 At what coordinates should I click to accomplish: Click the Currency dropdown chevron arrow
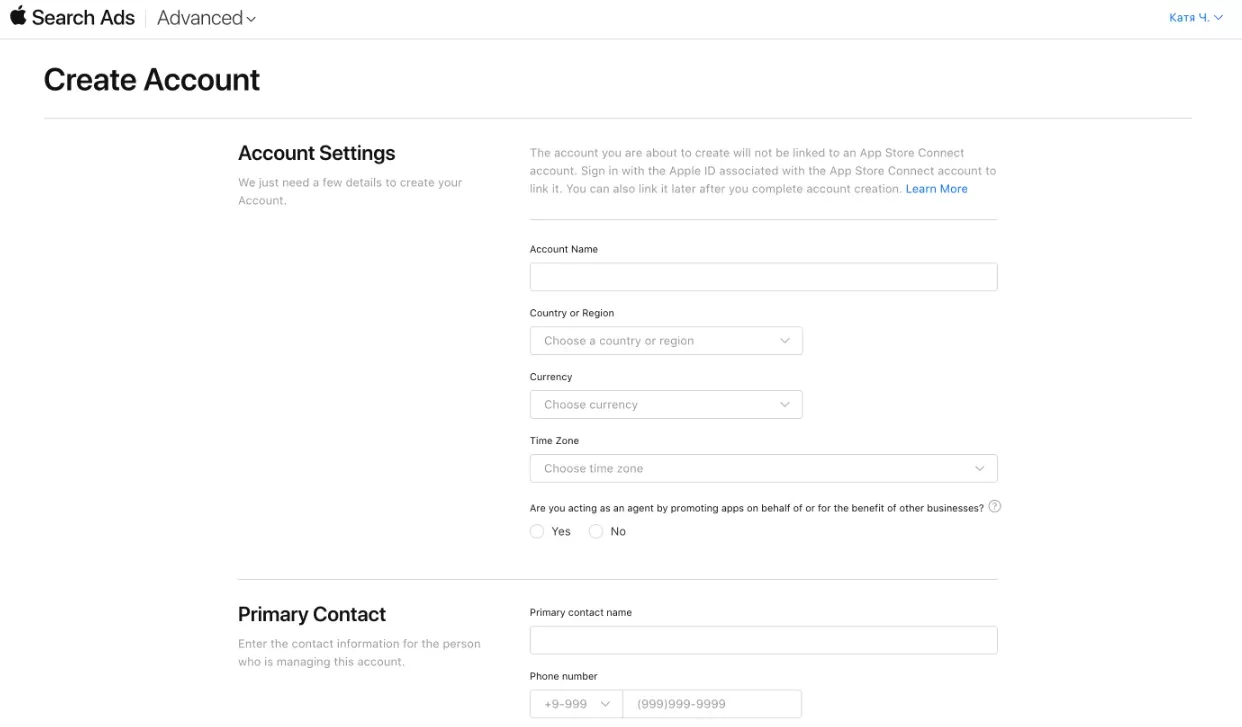click(x=785, y=405)
